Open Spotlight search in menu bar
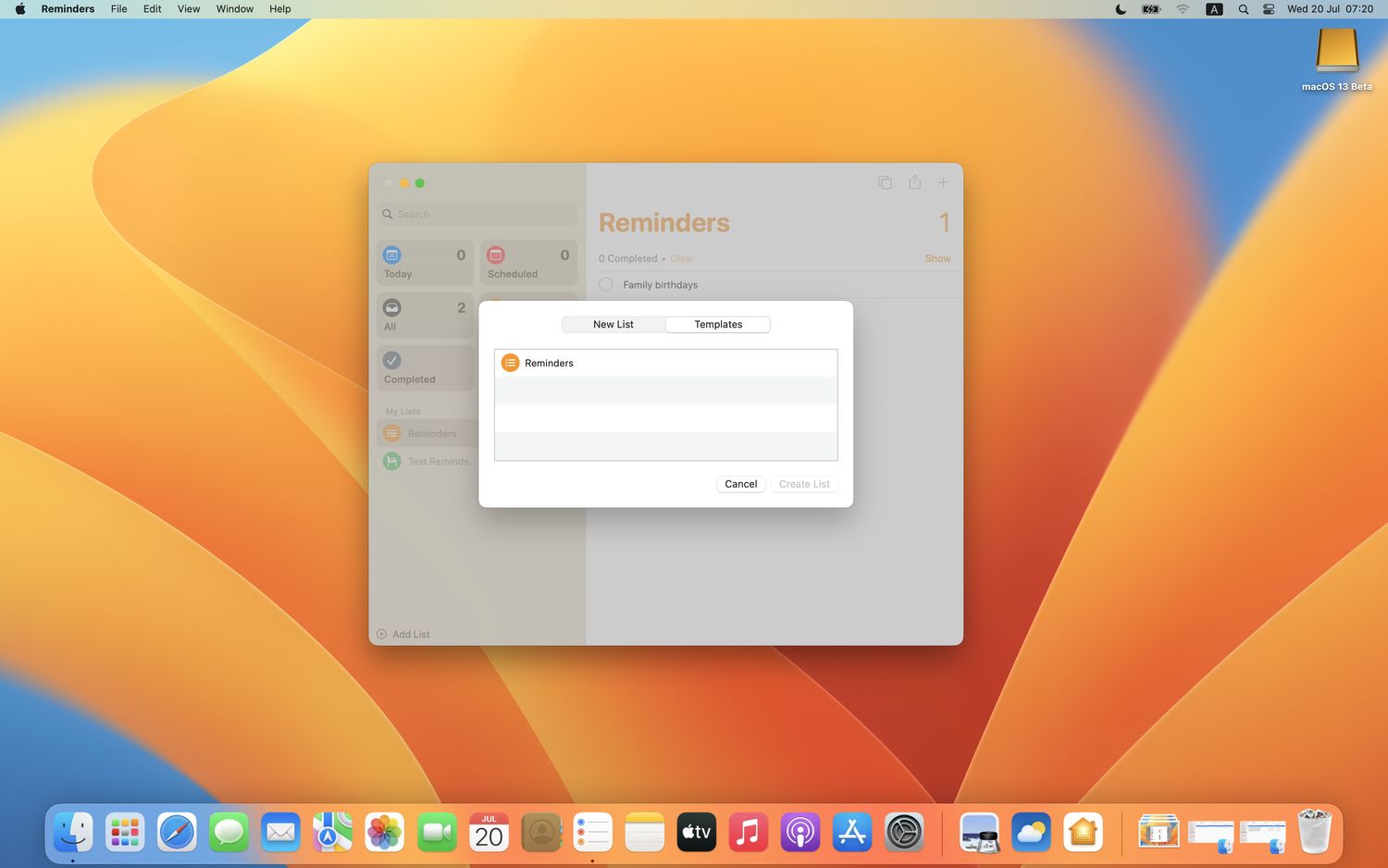Image resolution: width=1388 pixels, height=868 pixels. click(1244, 9)
